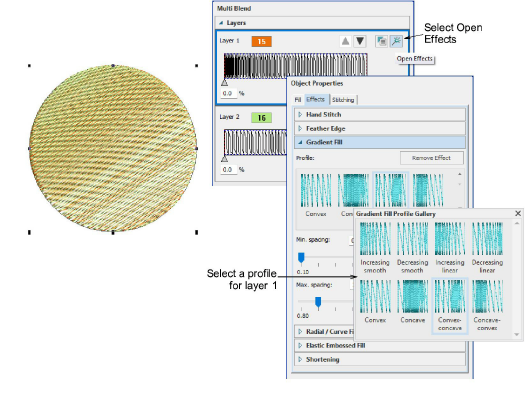Viewport: 525px width, 394px height.
Task: Click the Layer 1 stitch density preview
Action: click(296, 66)
